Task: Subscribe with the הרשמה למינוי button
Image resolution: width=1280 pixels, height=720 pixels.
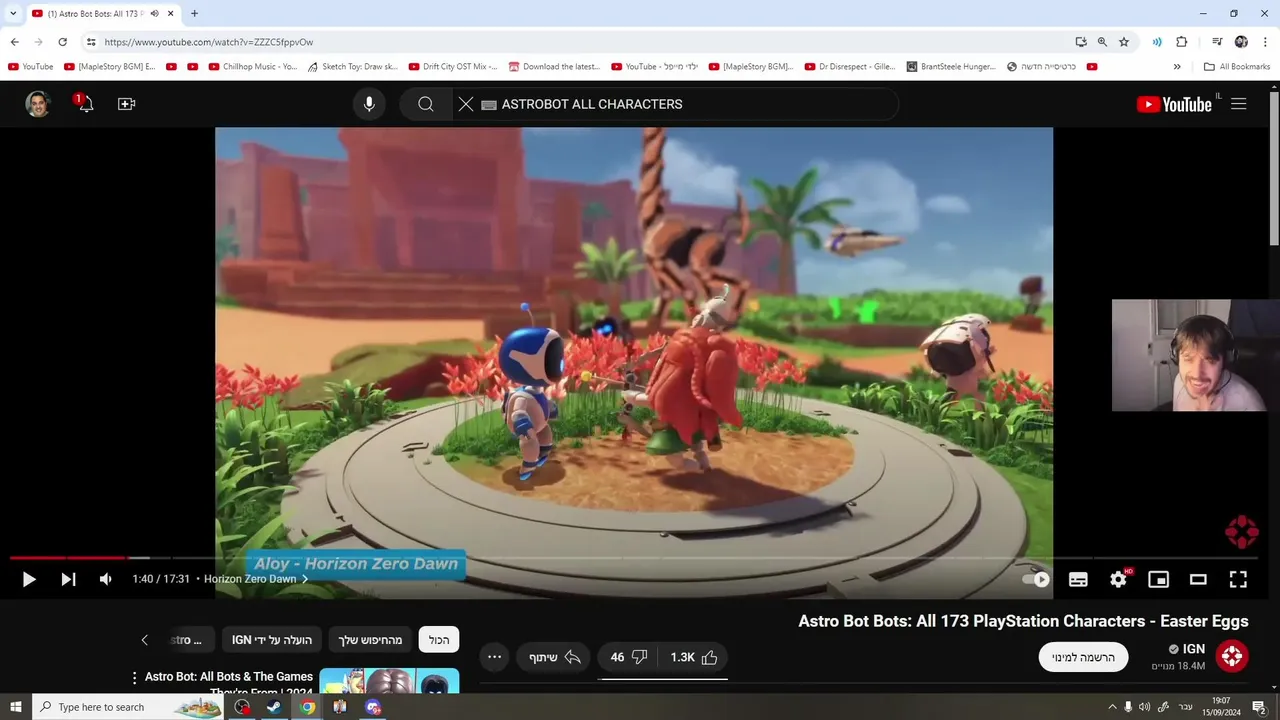Action: pos(1083,657)
